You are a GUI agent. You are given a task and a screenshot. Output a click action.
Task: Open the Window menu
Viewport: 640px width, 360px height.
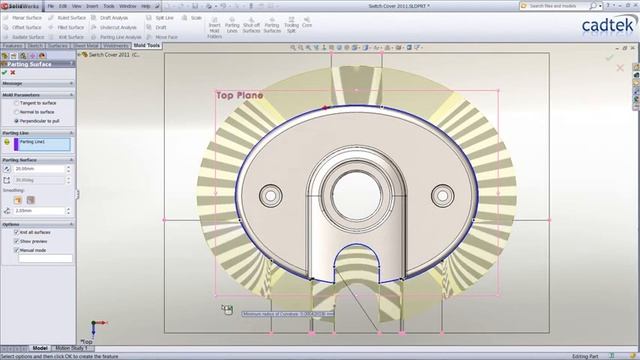tap(128, 6)
